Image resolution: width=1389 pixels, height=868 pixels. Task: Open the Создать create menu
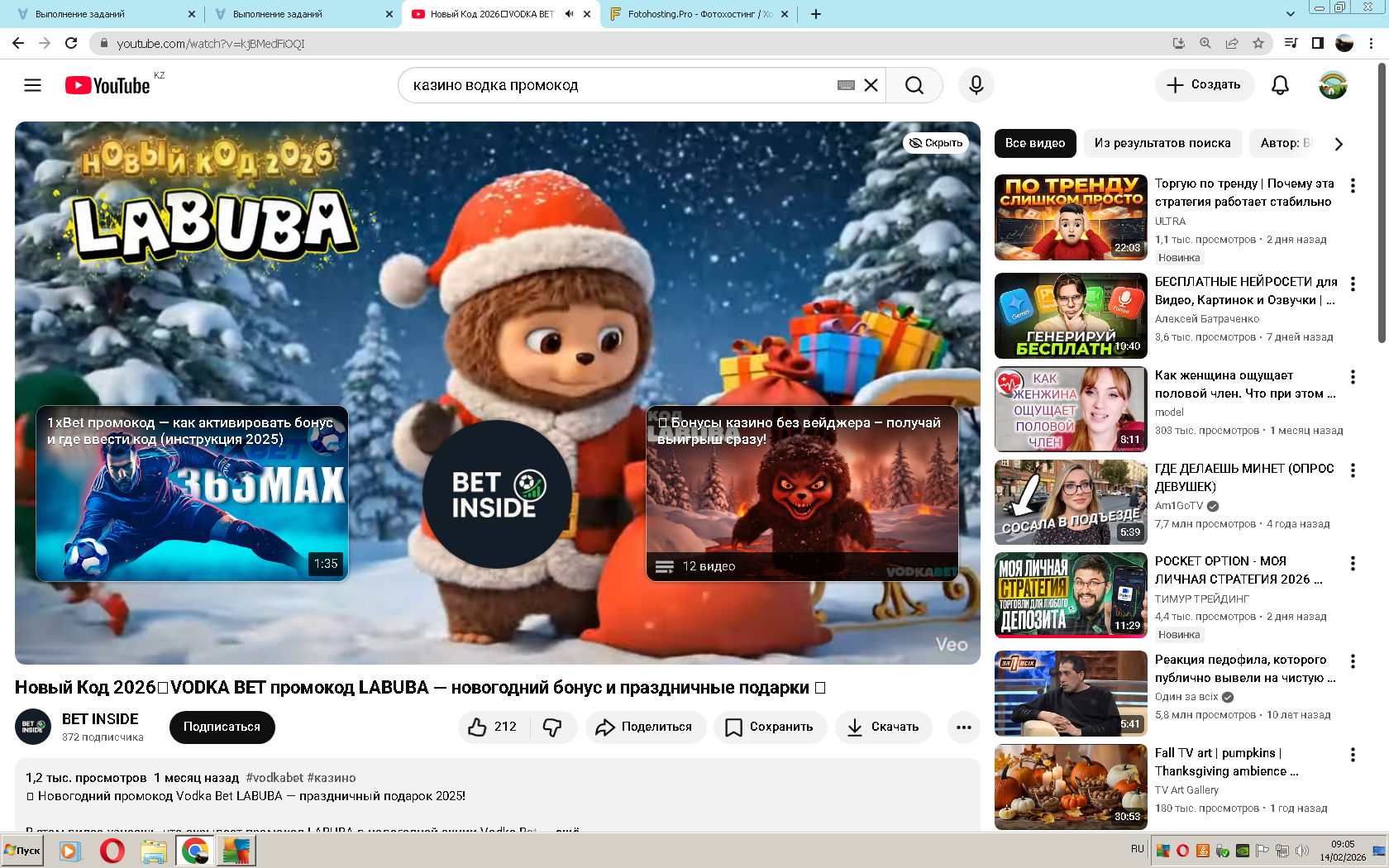tap(1204, 85)
